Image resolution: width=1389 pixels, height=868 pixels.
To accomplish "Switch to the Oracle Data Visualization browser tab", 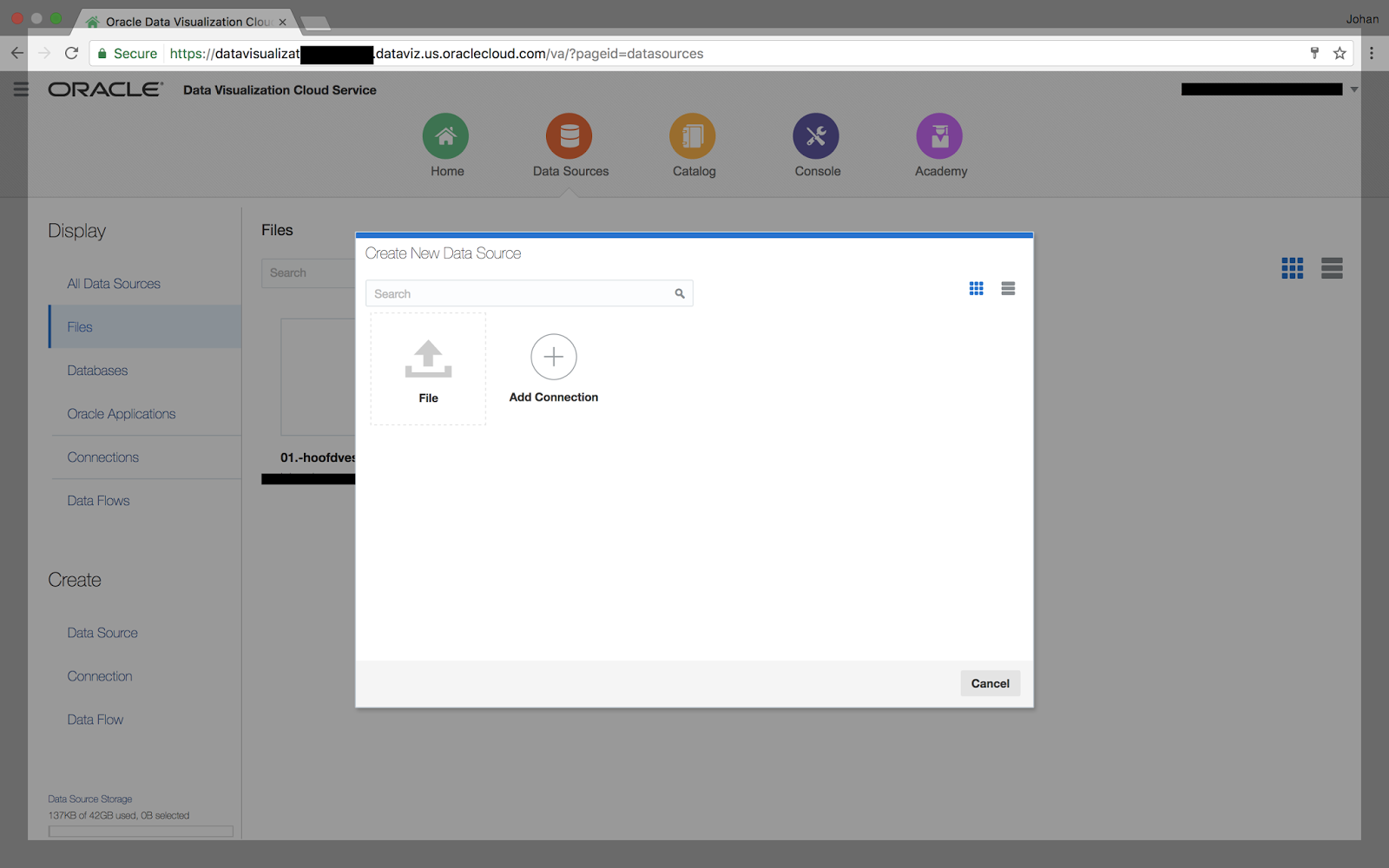I will pyautogui.click(x=182, y=21).
